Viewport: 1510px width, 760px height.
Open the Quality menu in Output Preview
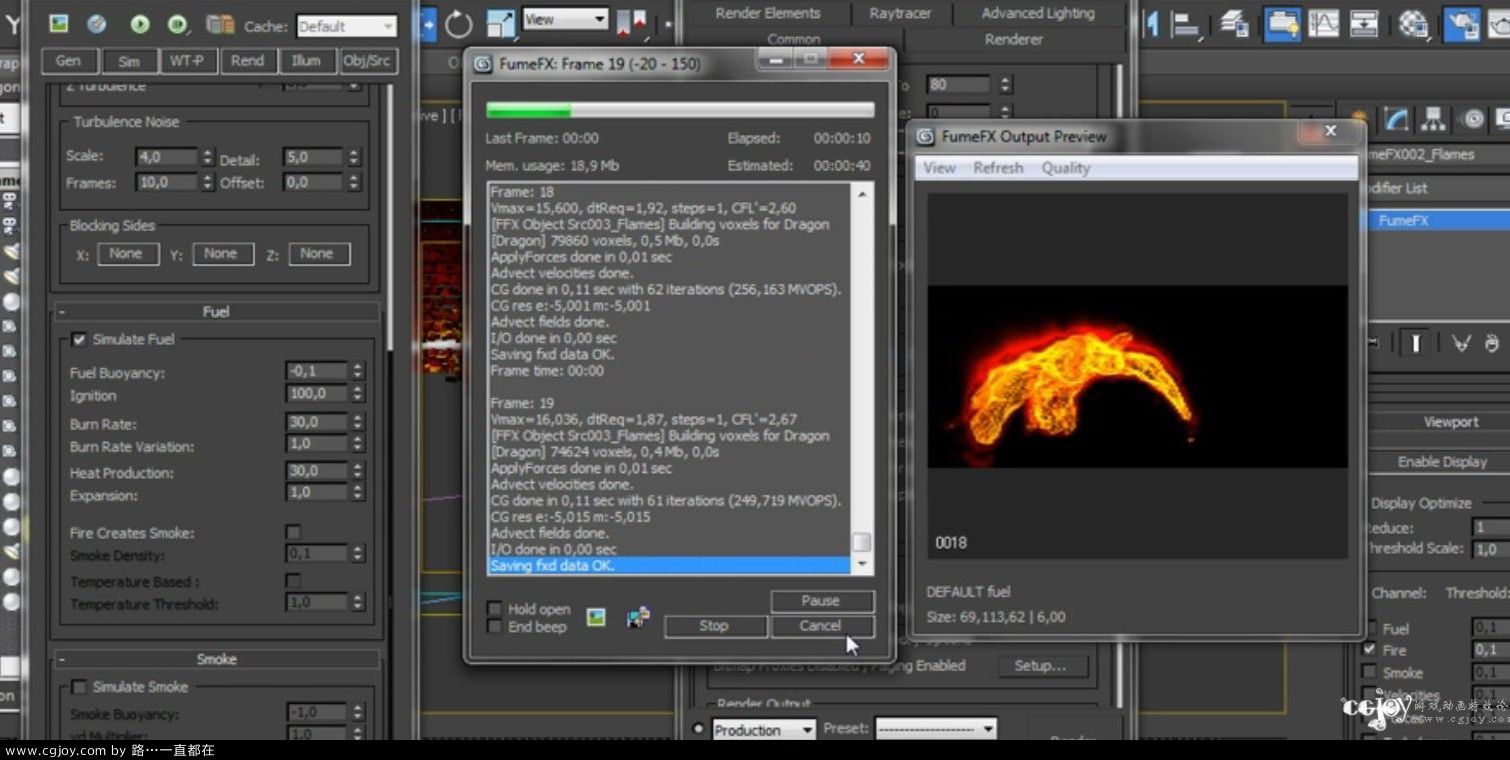click(x=1065, y=168)
